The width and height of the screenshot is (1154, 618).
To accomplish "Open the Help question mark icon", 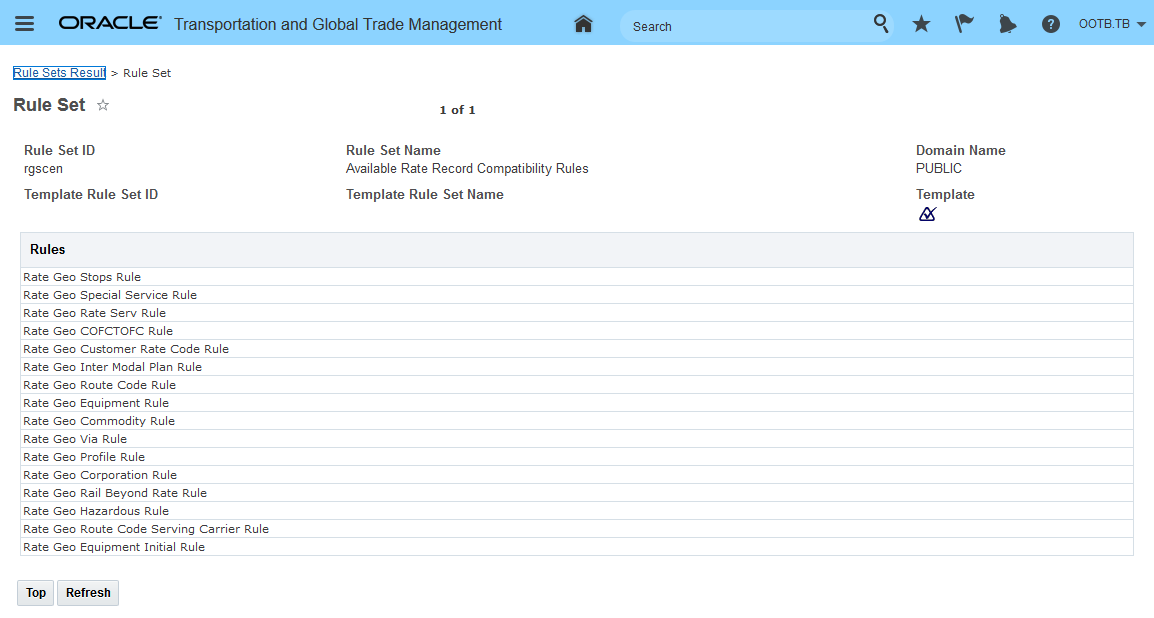I will [x=1050, y=24].
